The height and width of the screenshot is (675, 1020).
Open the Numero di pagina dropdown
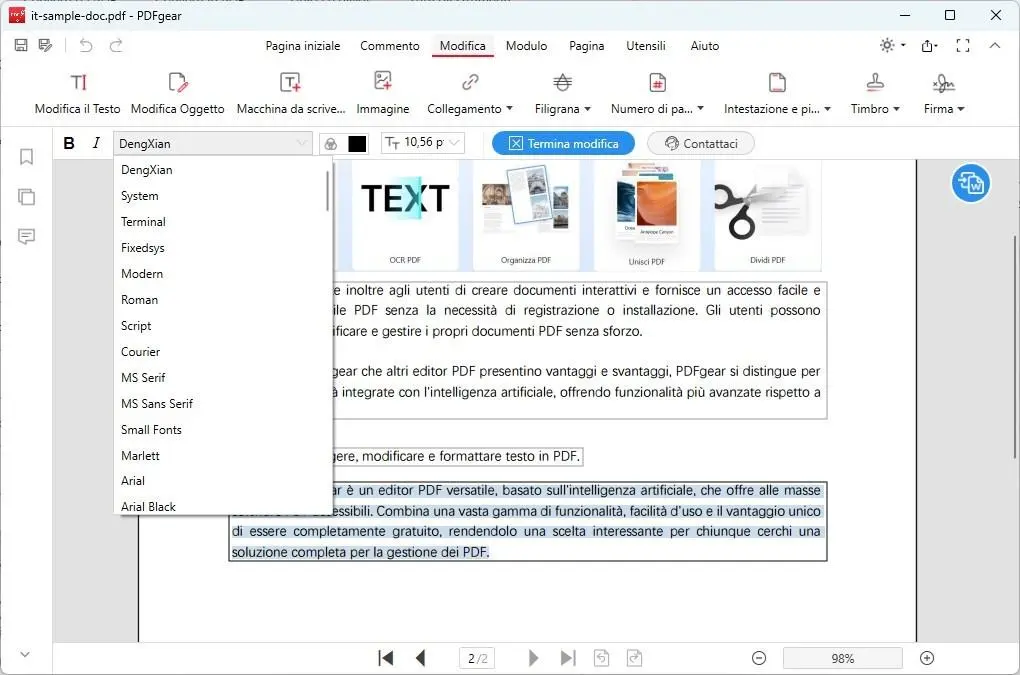click(657, 94)
